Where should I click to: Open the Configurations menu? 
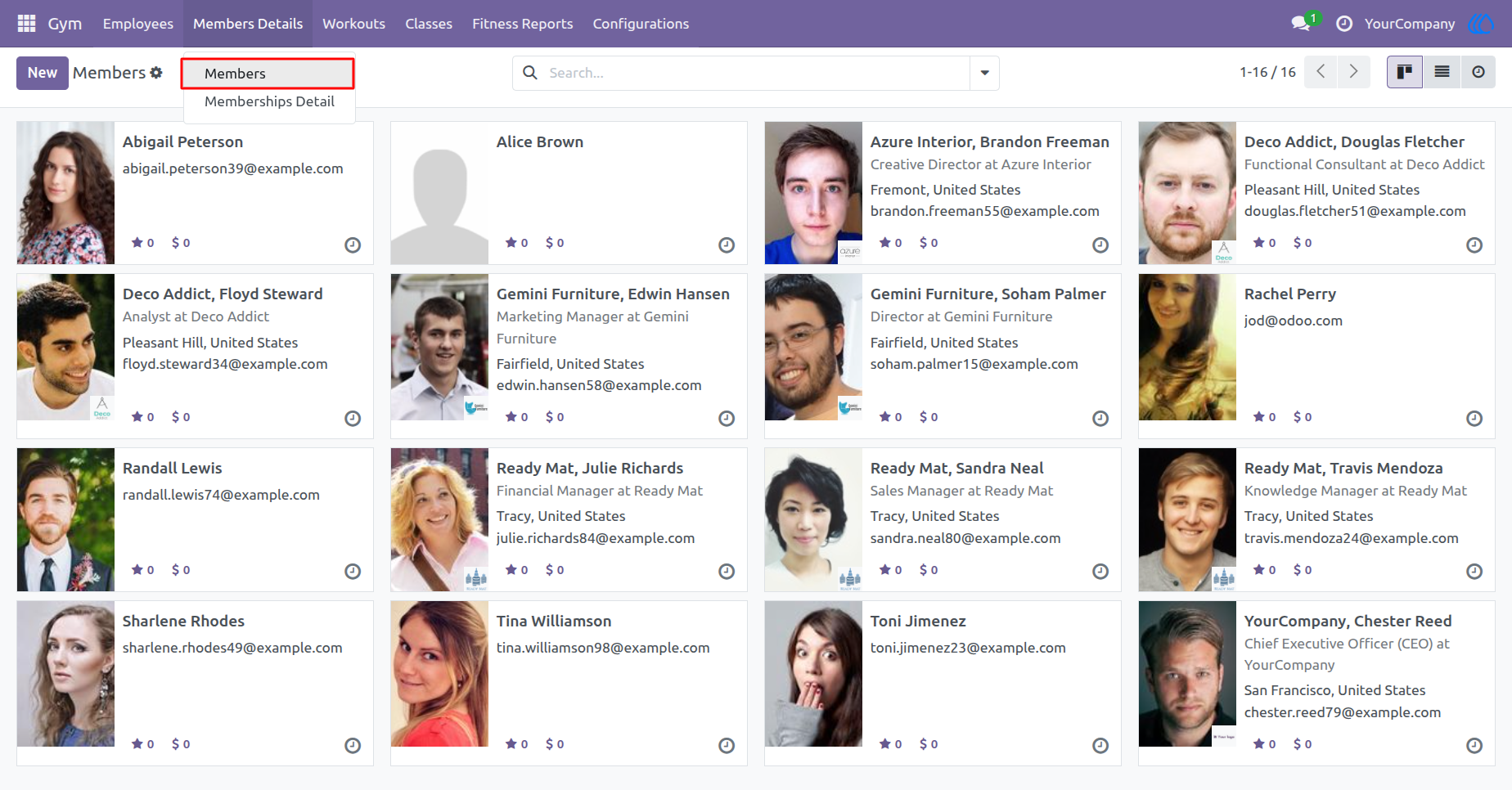(x=641, y=24)
